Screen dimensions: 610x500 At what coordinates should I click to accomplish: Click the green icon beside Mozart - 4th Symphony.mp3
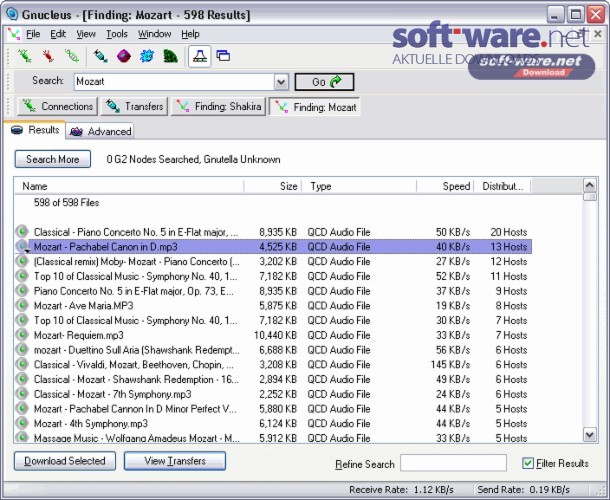click(x=22, y=423)
